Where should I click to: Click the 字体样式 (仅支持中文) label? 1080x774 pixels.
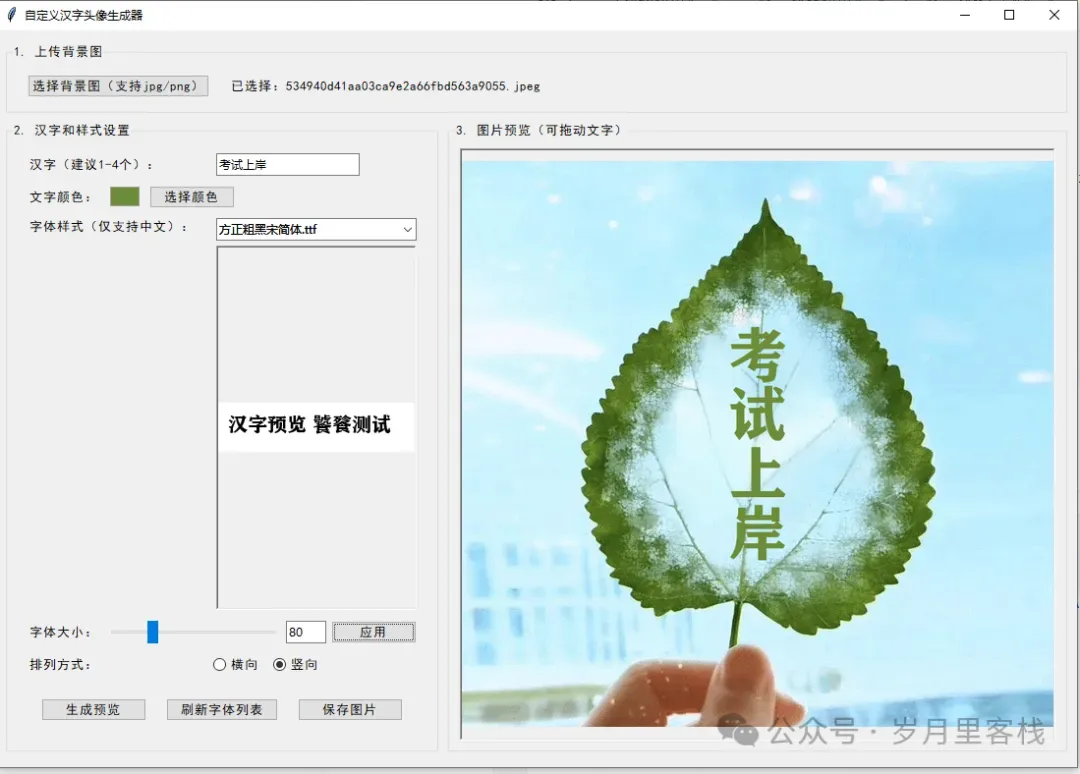pos(108,227)
